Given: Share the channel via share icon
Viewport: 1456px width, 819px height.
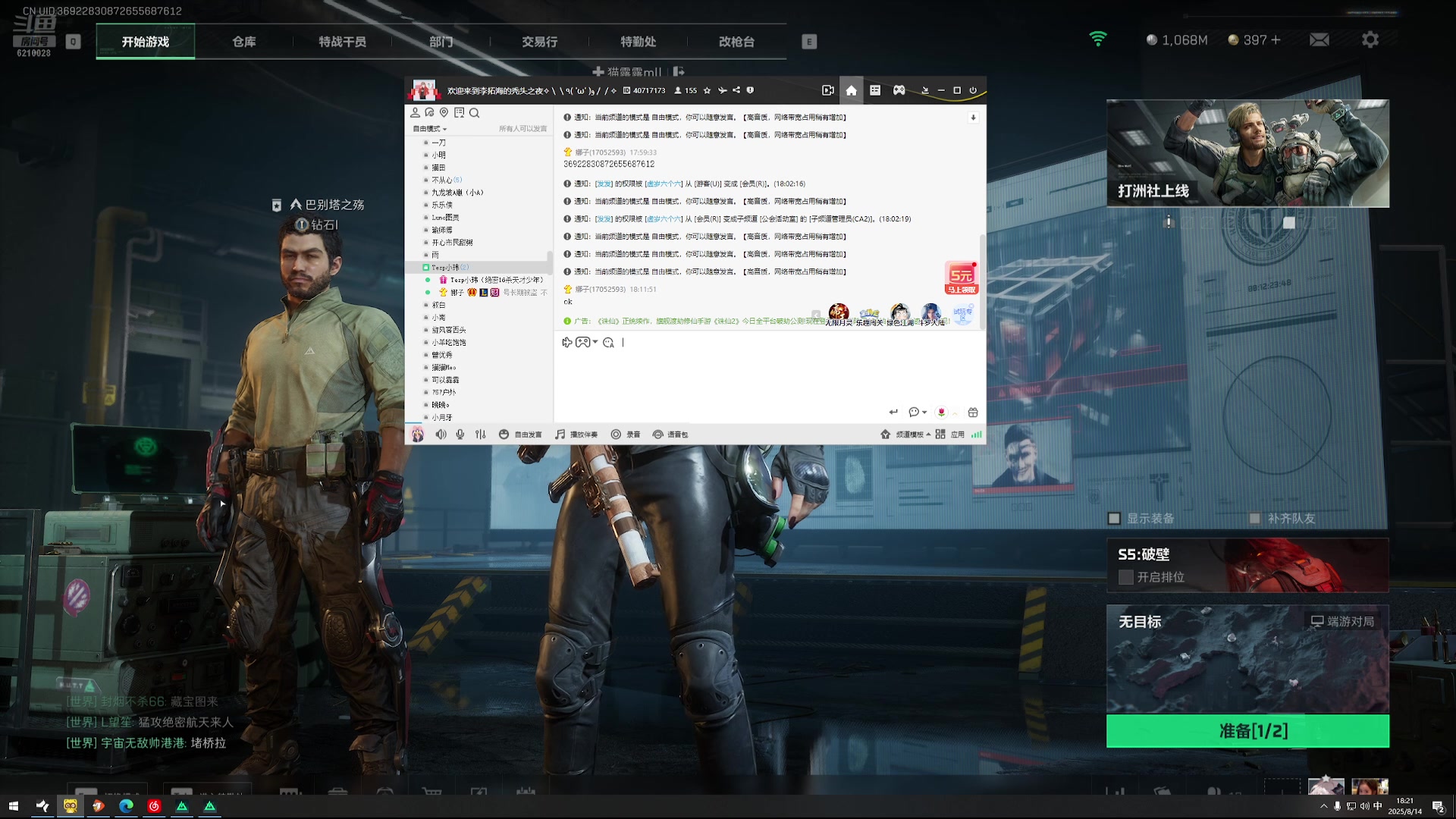Looking at the screenshot, I should [x=736, y=90].
